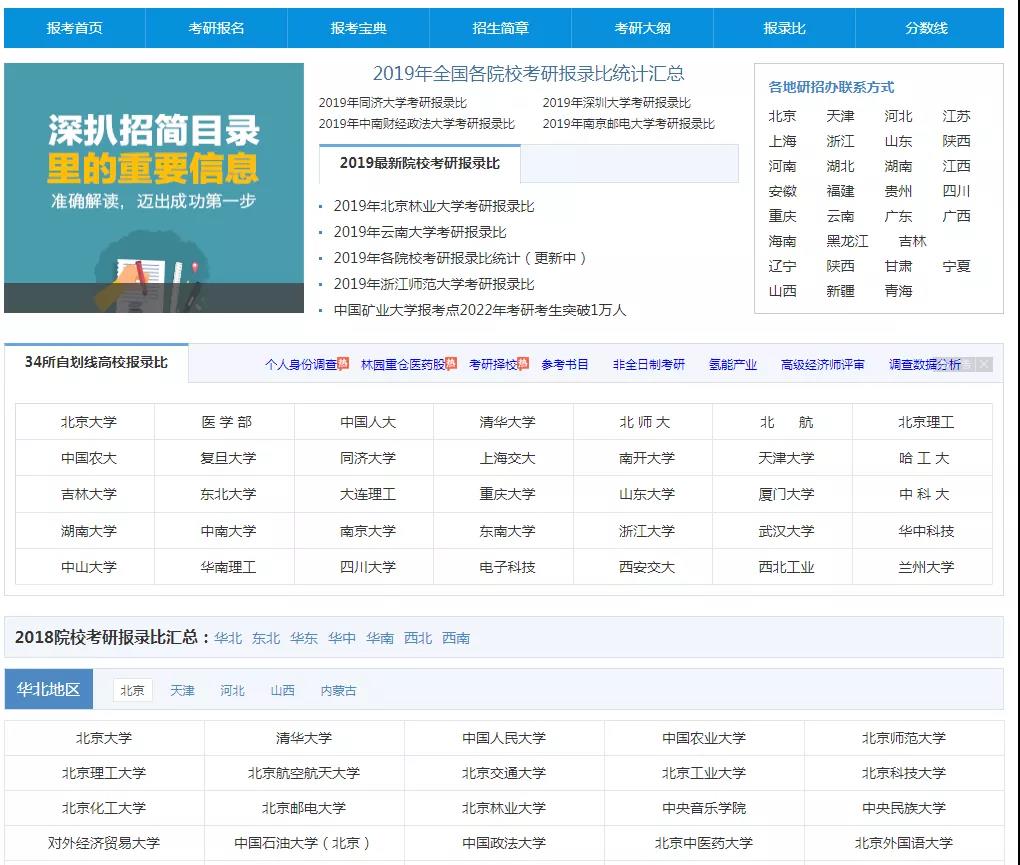The image size is (1020, 865).
Task: Open the 报考首页 navigation item
Action: pos(74,28)
